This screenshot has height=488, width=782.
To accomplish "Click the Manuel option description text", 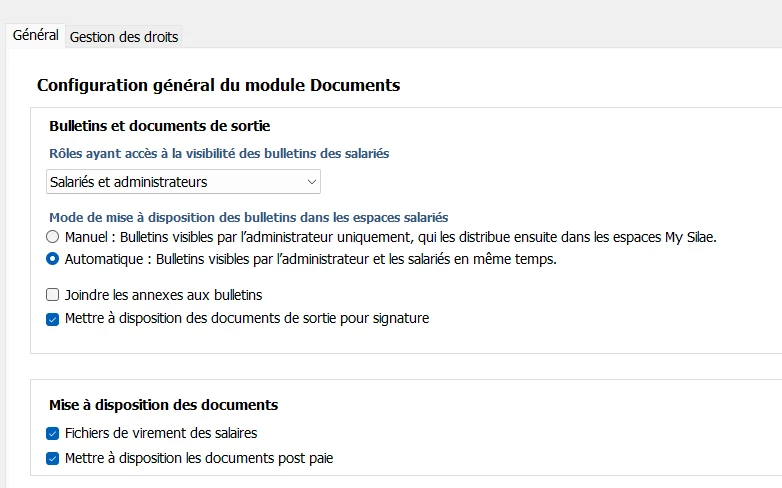I will pyautogui.click(x=390, y=238).
